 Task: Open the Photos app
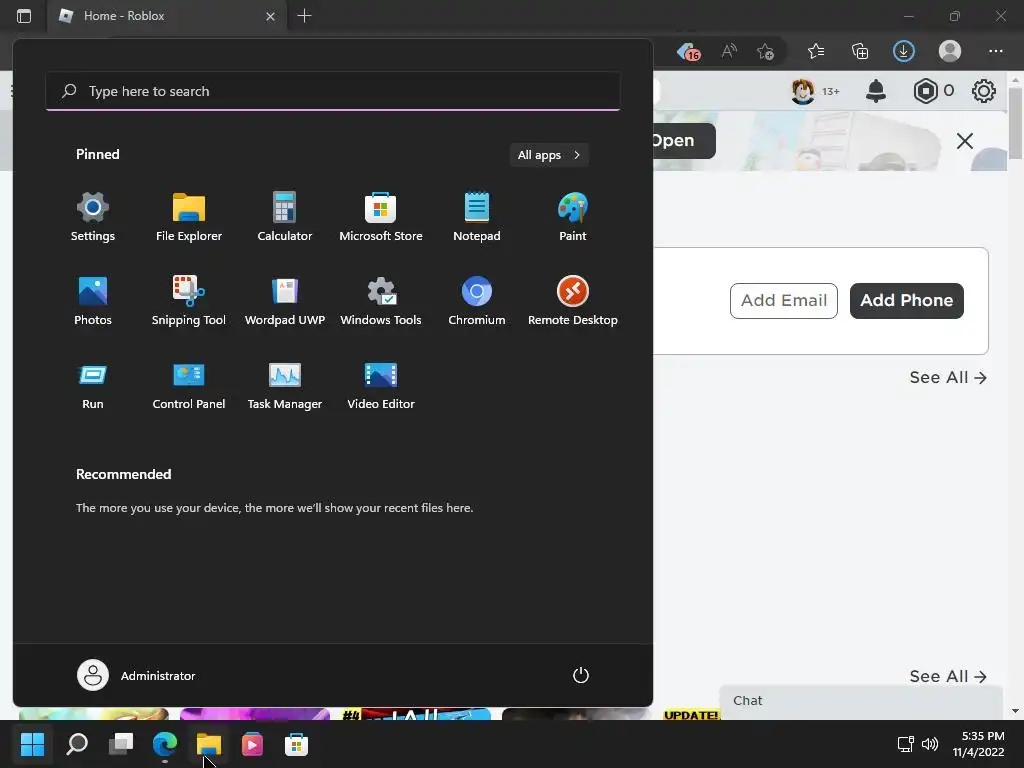[93, 301]
